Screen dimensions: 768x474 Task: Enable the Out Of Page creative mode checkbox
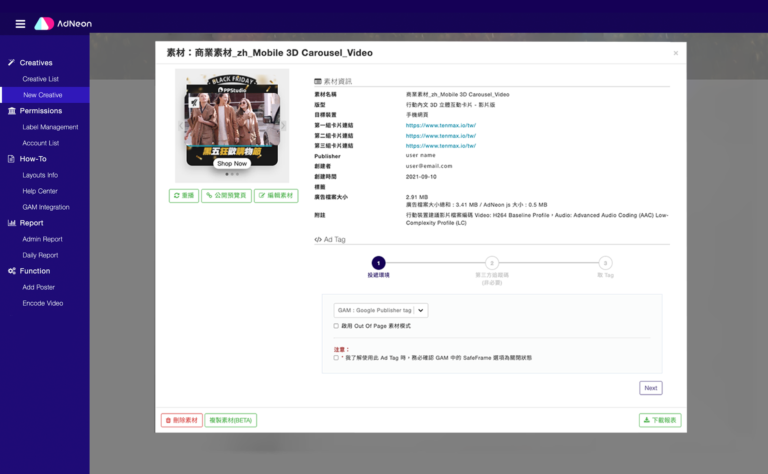pos(336,326)
